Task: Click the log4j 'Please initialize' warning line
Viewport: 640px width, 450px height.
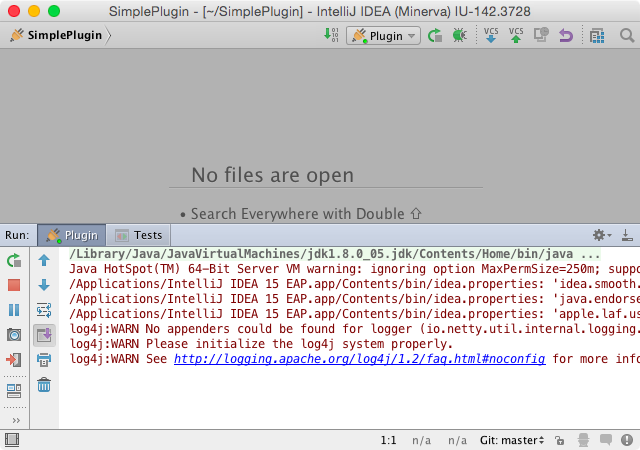Action: [x=261, y=344]
